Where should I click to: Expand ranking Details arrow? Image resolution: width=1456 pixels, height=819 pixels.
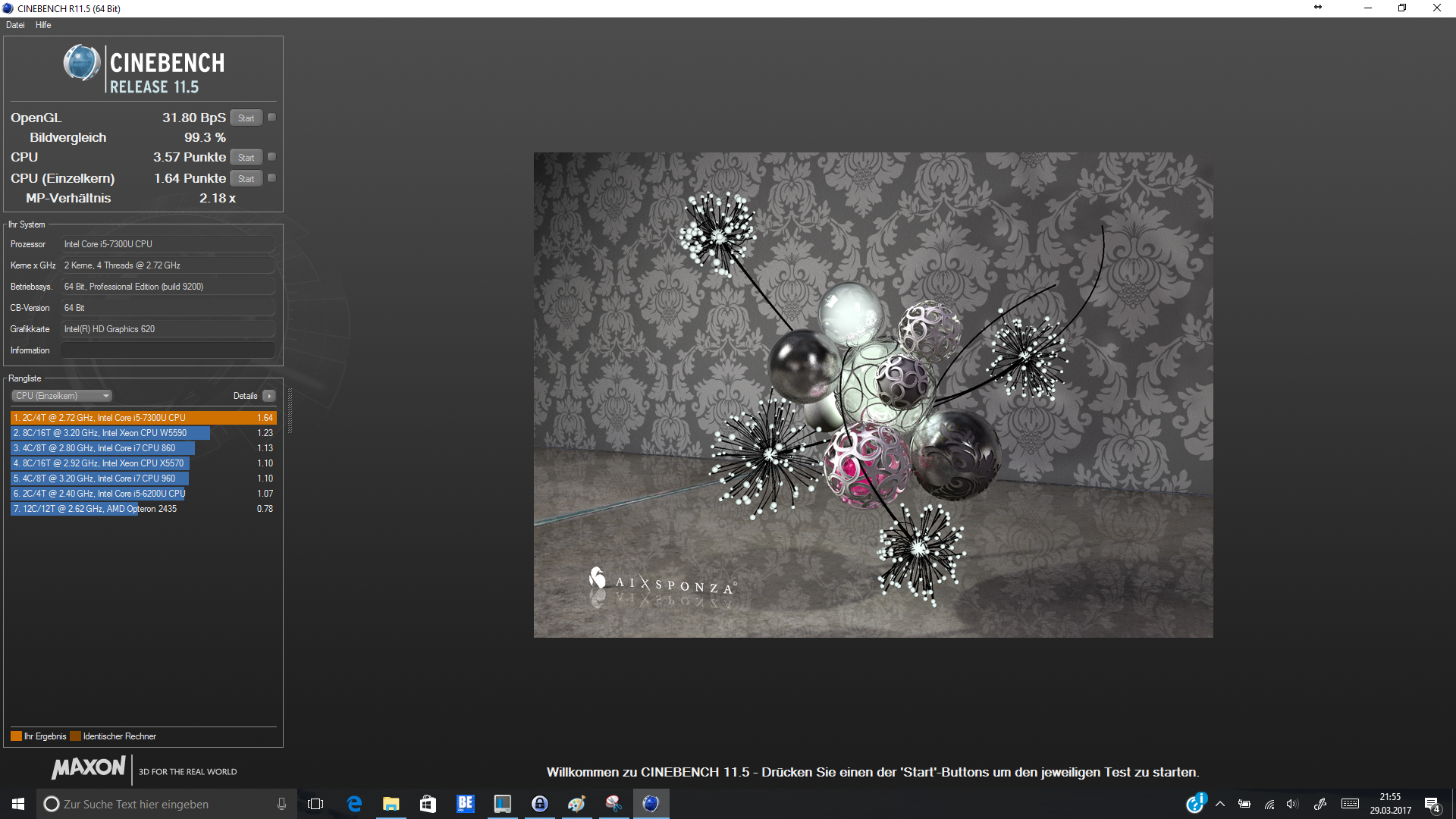(269, 396)
